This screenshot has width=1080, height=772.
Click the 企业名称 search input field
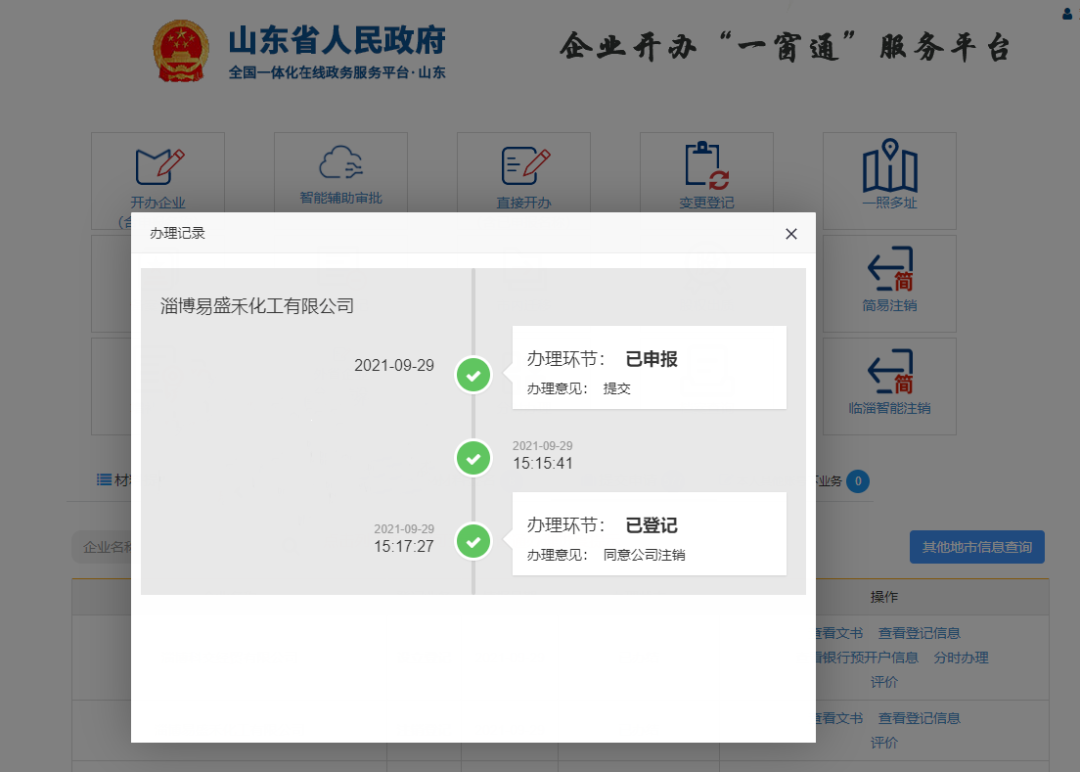click(x=101, y=547)
